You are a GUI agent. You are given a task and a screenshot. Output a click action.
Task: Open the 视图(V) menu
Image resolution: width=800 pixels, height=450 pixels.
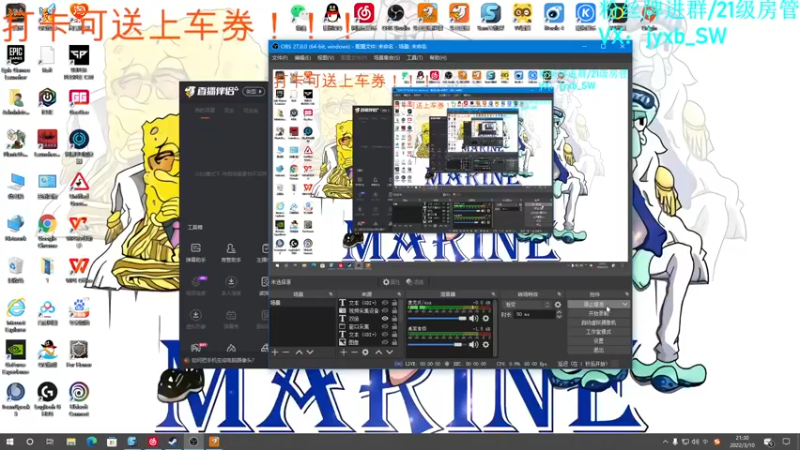click(x=325, y=58)
